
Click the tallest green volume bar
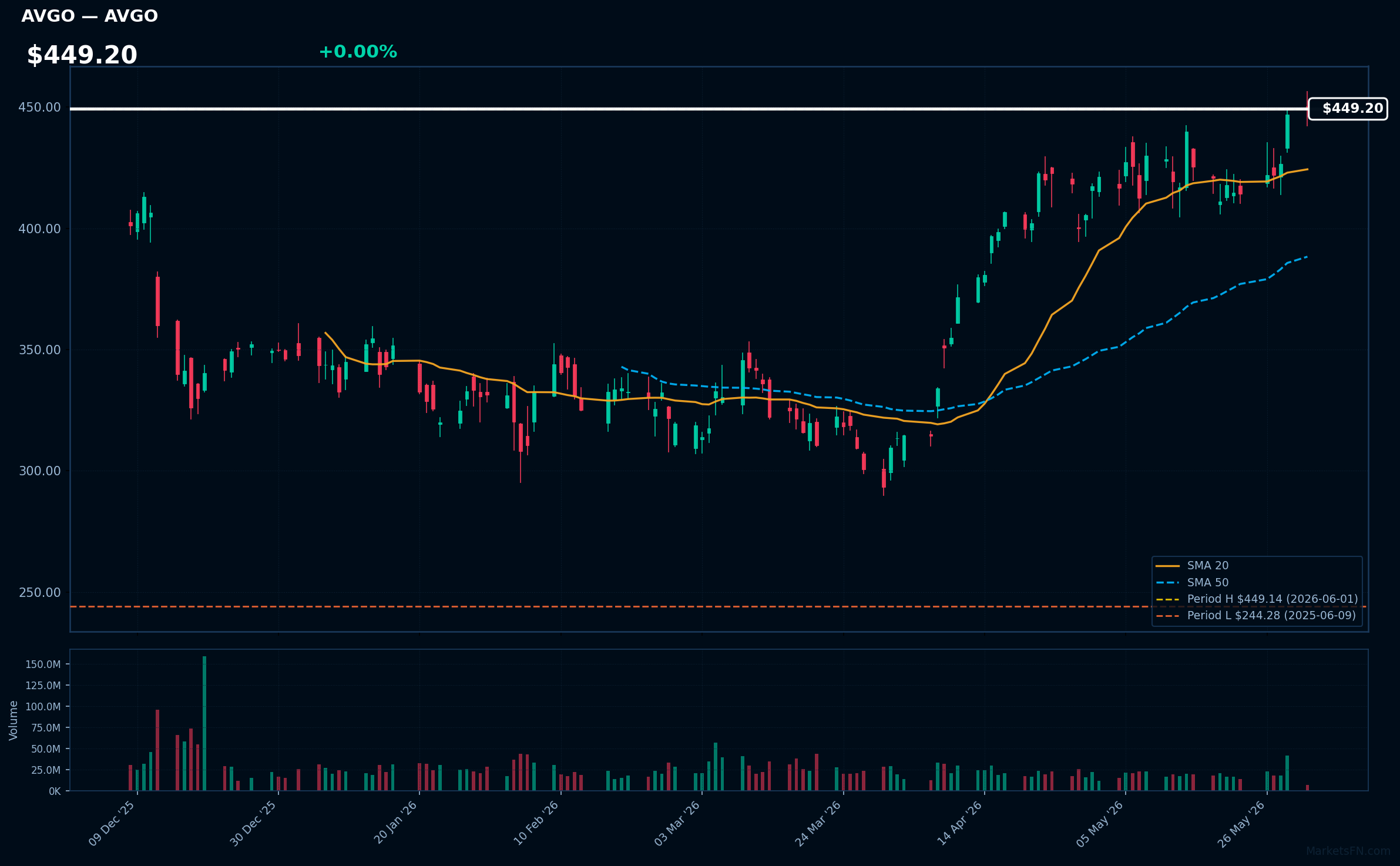[x=204, y=724]
